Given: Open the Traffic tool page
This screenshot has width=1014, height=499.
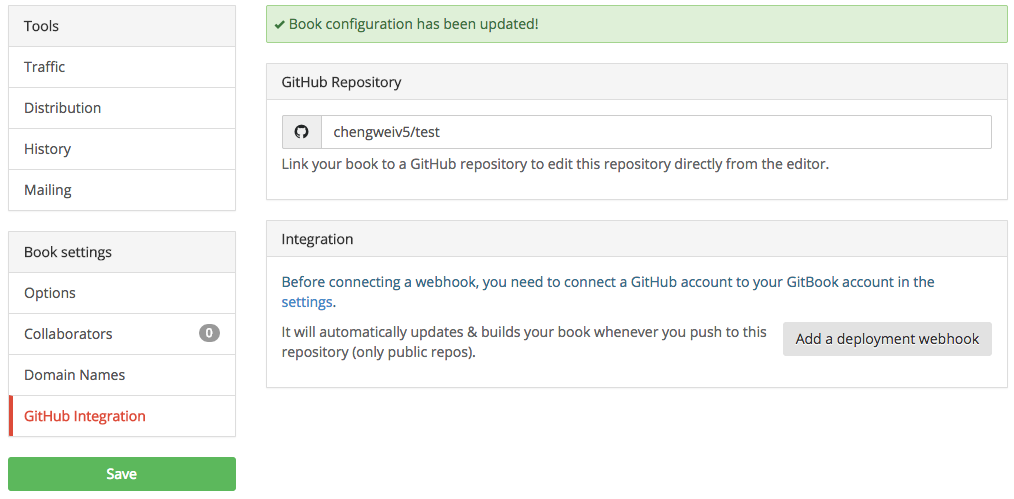Looking at the screenshot, I should pyautogui.click(x=45, y=67).
